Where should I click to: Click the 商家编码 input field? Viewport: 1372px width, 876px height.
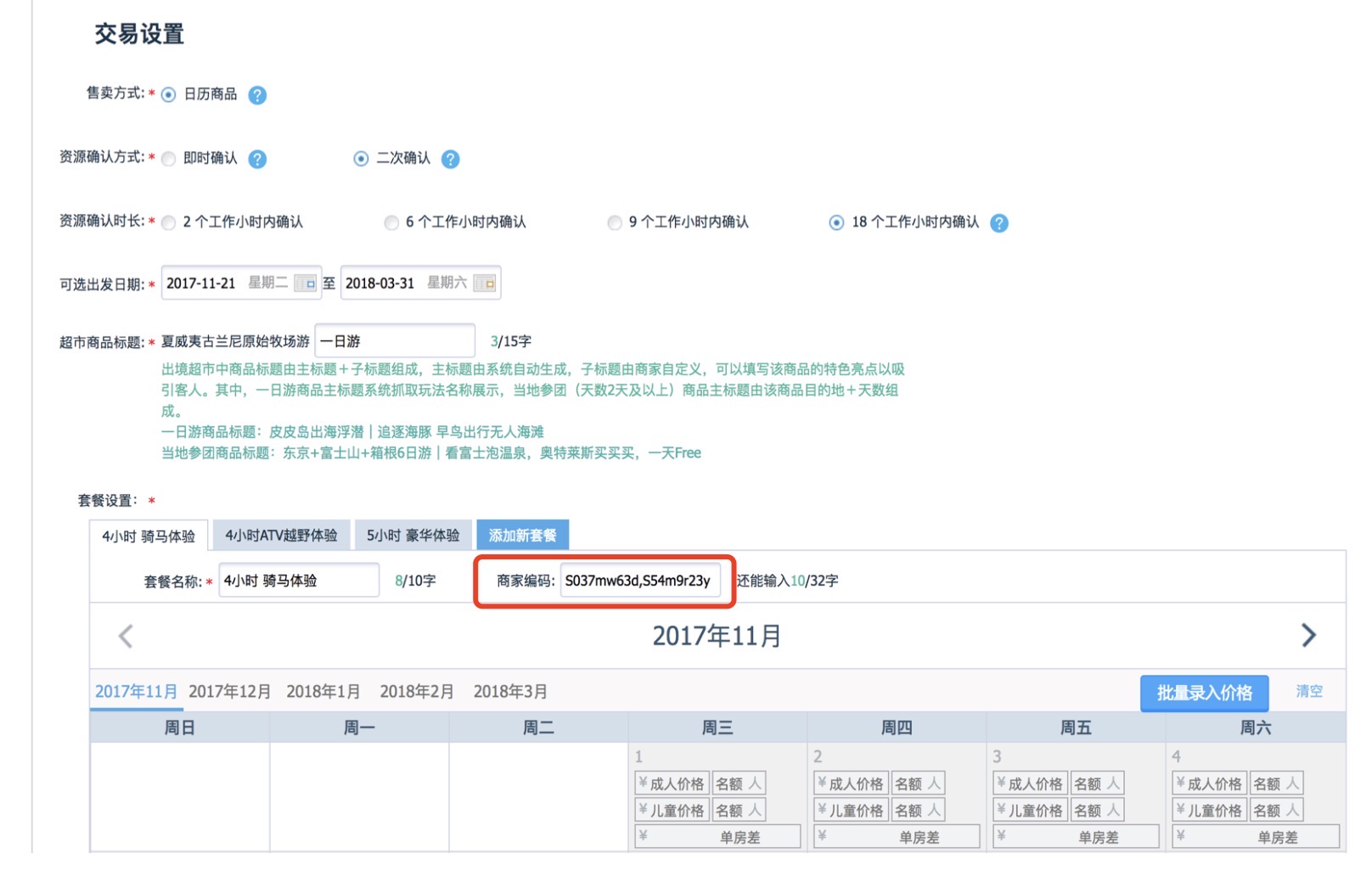click(x=639, y=581)
